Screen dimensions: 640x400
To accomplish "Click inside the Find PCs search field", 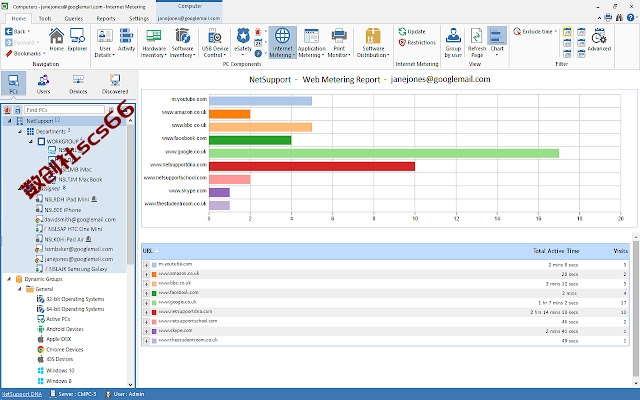I will click(64, 110).
